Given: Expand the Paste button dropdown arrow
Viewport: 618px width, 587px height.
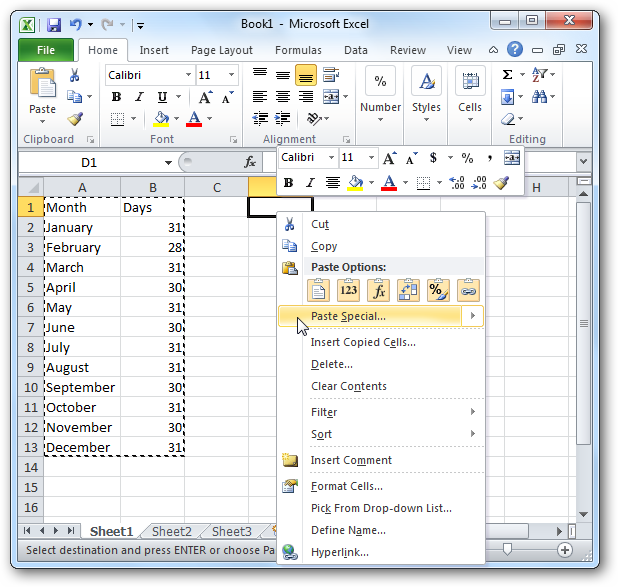Looking at the screenshot, I should (x=42, y=122).
